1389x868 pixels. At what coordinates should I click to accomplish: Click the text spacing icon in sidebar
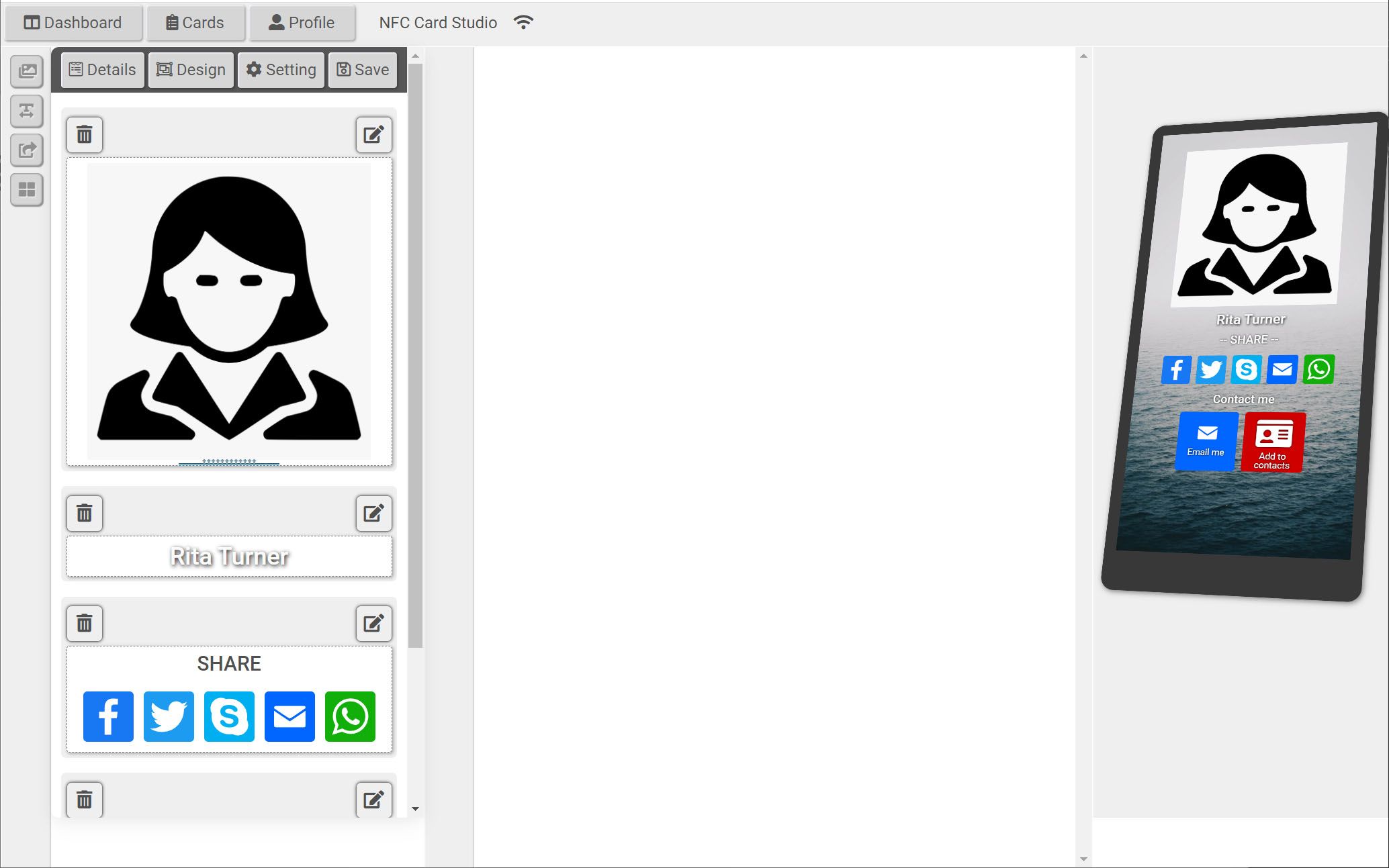(x=27, y=111)
